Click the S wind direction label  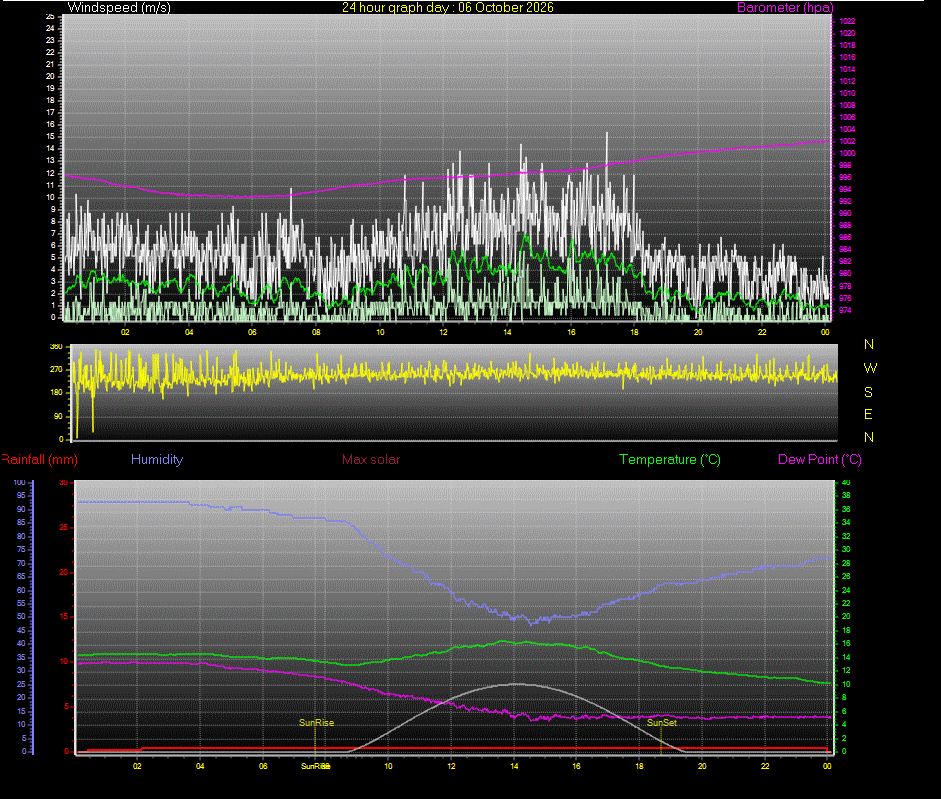868,392
